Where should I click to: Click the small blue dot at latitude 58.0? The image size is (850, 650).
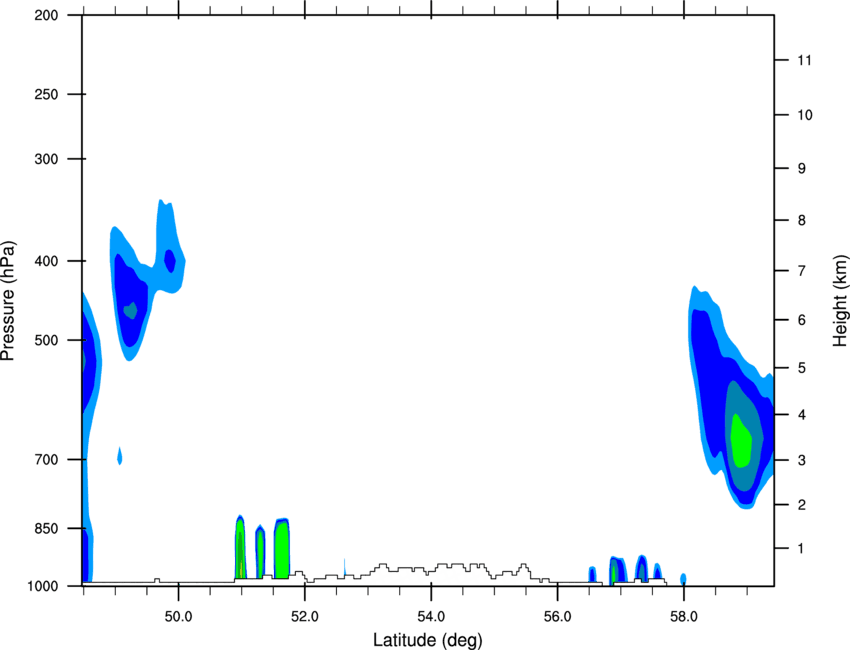(684, 578)
